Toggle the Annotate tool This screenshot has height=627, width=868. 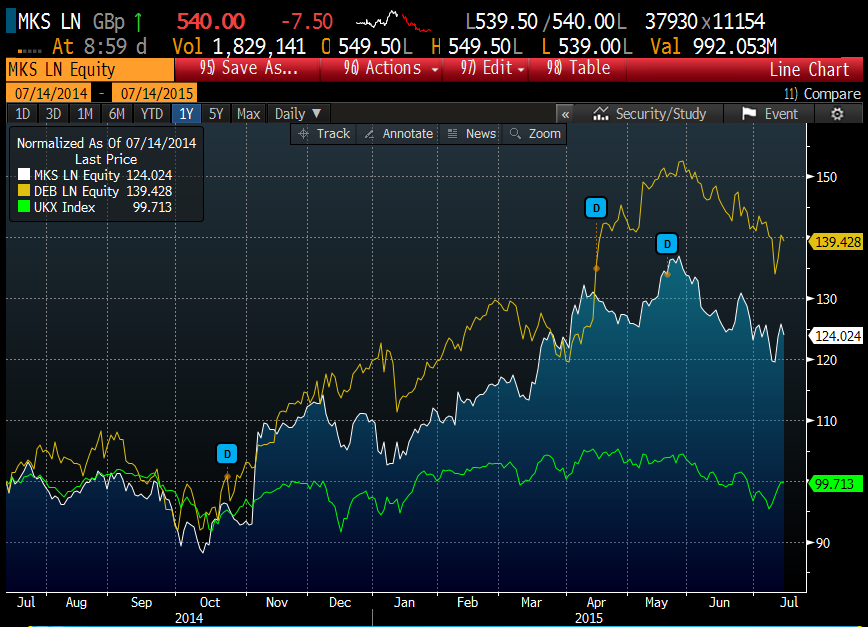tap(398, 134)
